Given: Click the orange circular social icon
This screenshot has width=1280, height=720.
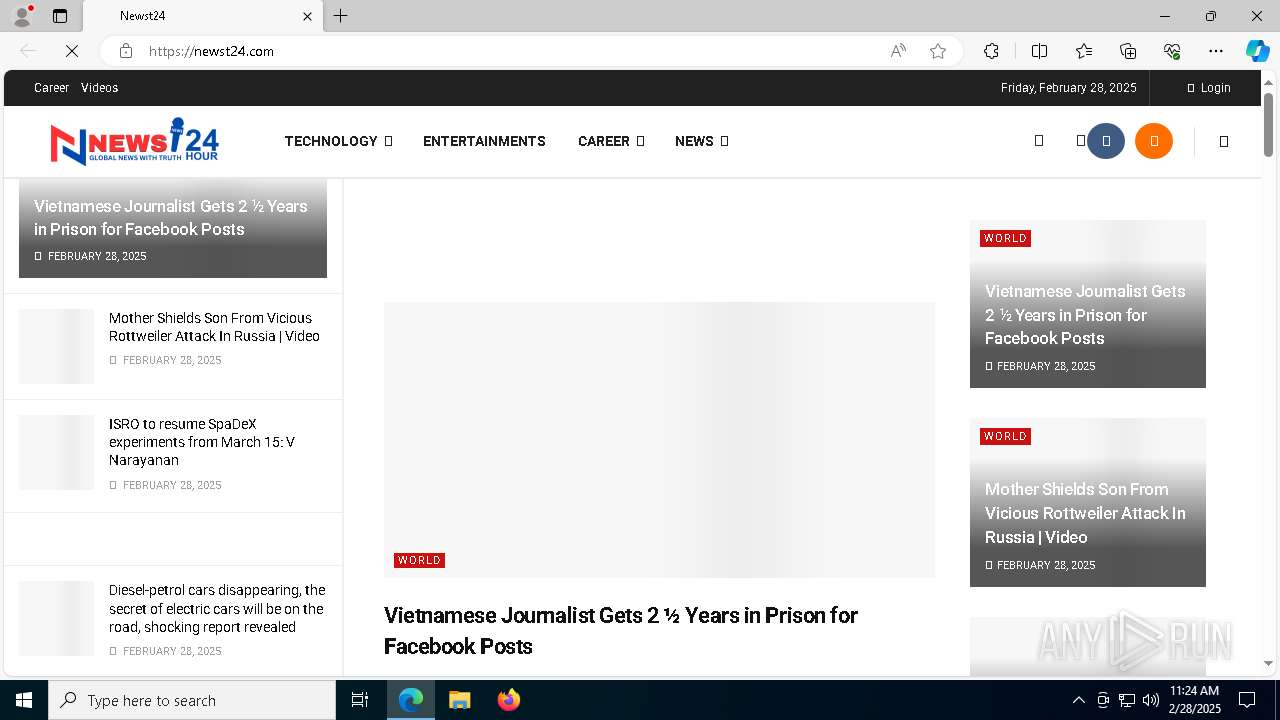Looking at the screenshot, I should coord(1154,141).
